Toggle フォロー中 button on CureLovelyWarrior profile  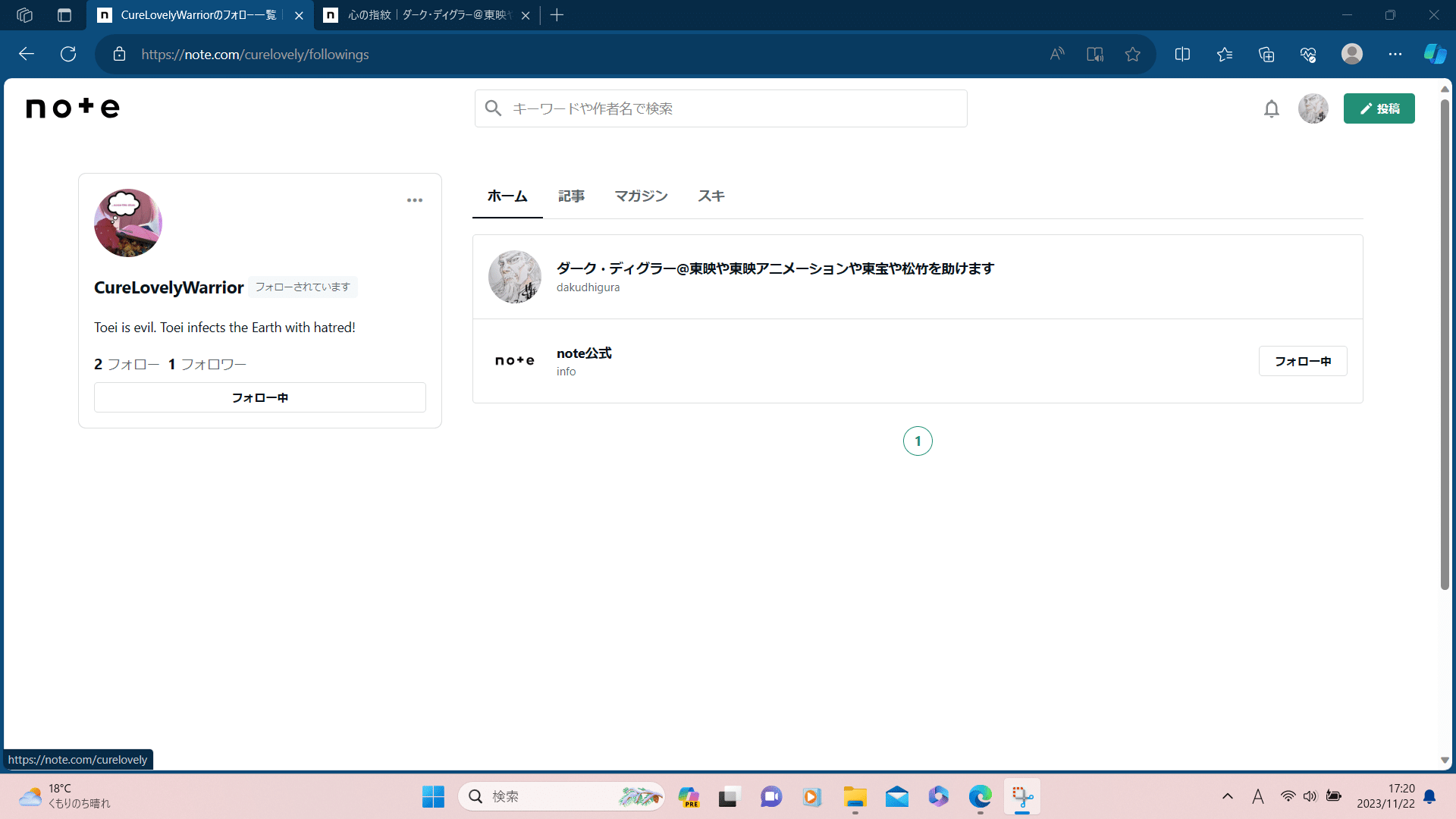pos(259,397)
